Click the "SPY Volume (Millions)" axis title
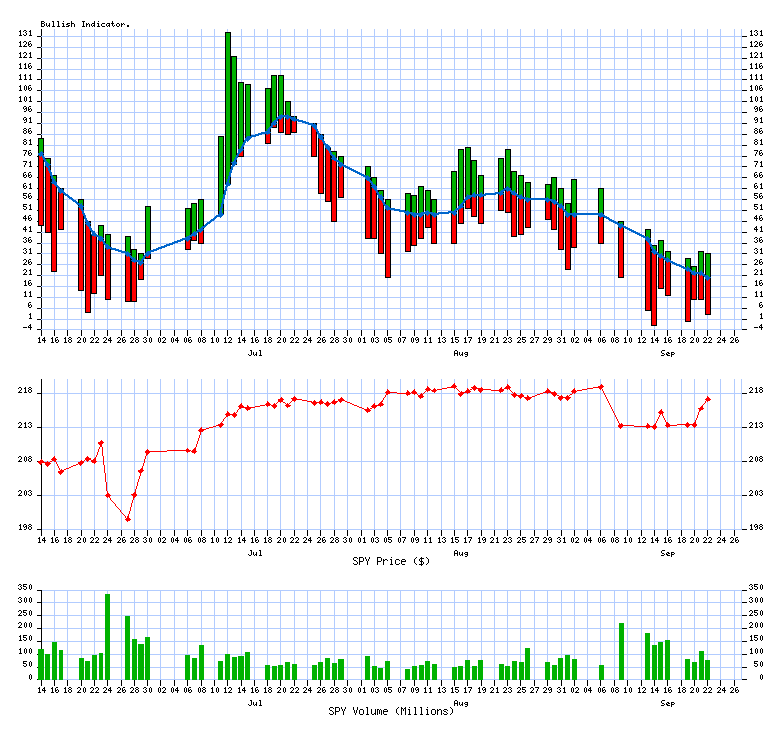Screen dimensions: 784x729 (391, 710)
